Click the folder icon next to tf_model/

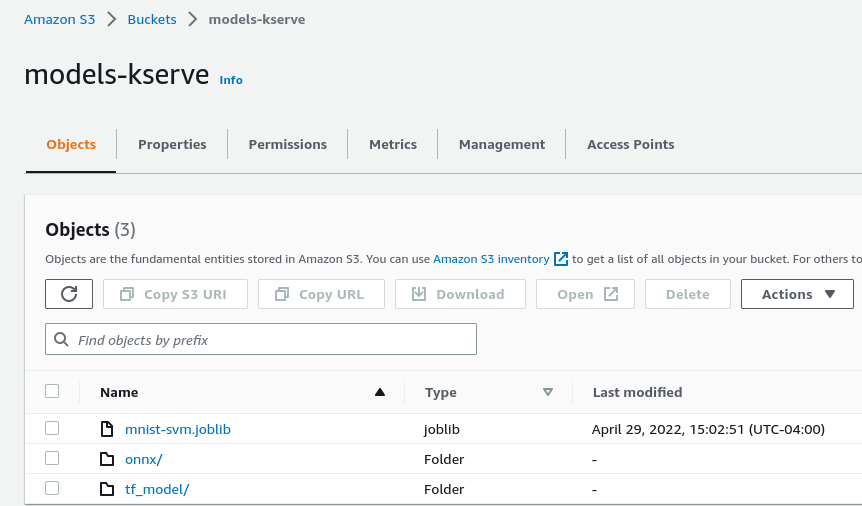(107, 489)
